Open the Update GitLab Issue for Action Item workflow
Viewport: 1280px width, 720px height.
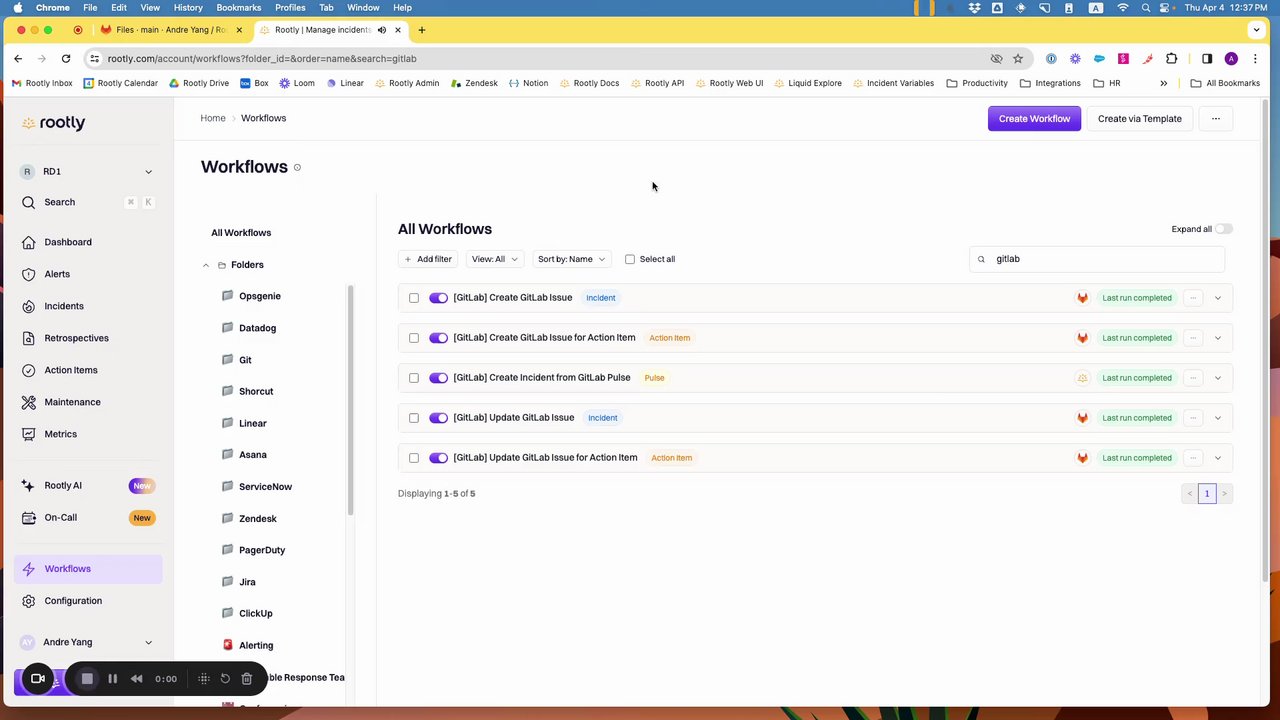click(x=545, y=458)
